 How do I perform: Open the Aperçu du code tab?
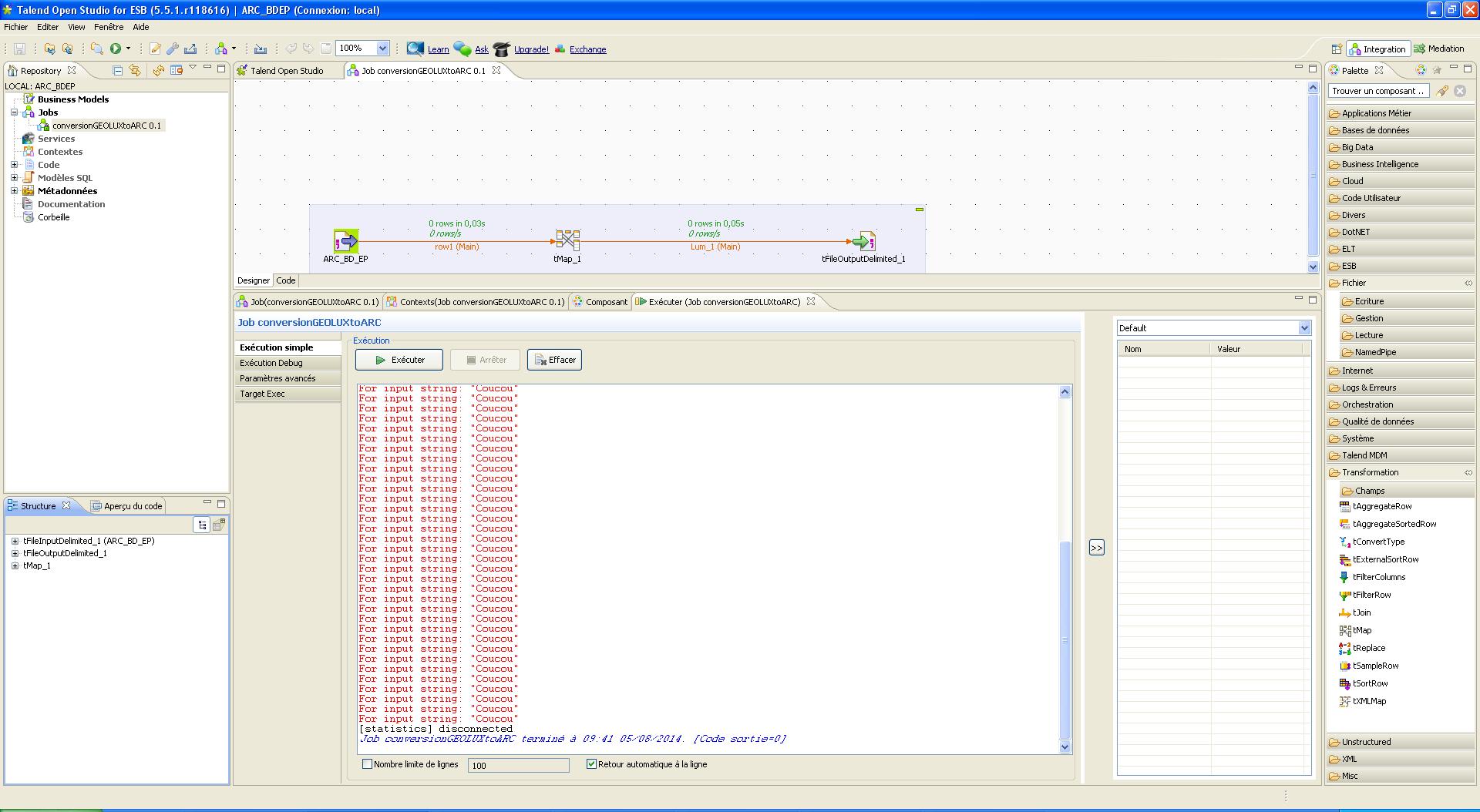(126, 506)
